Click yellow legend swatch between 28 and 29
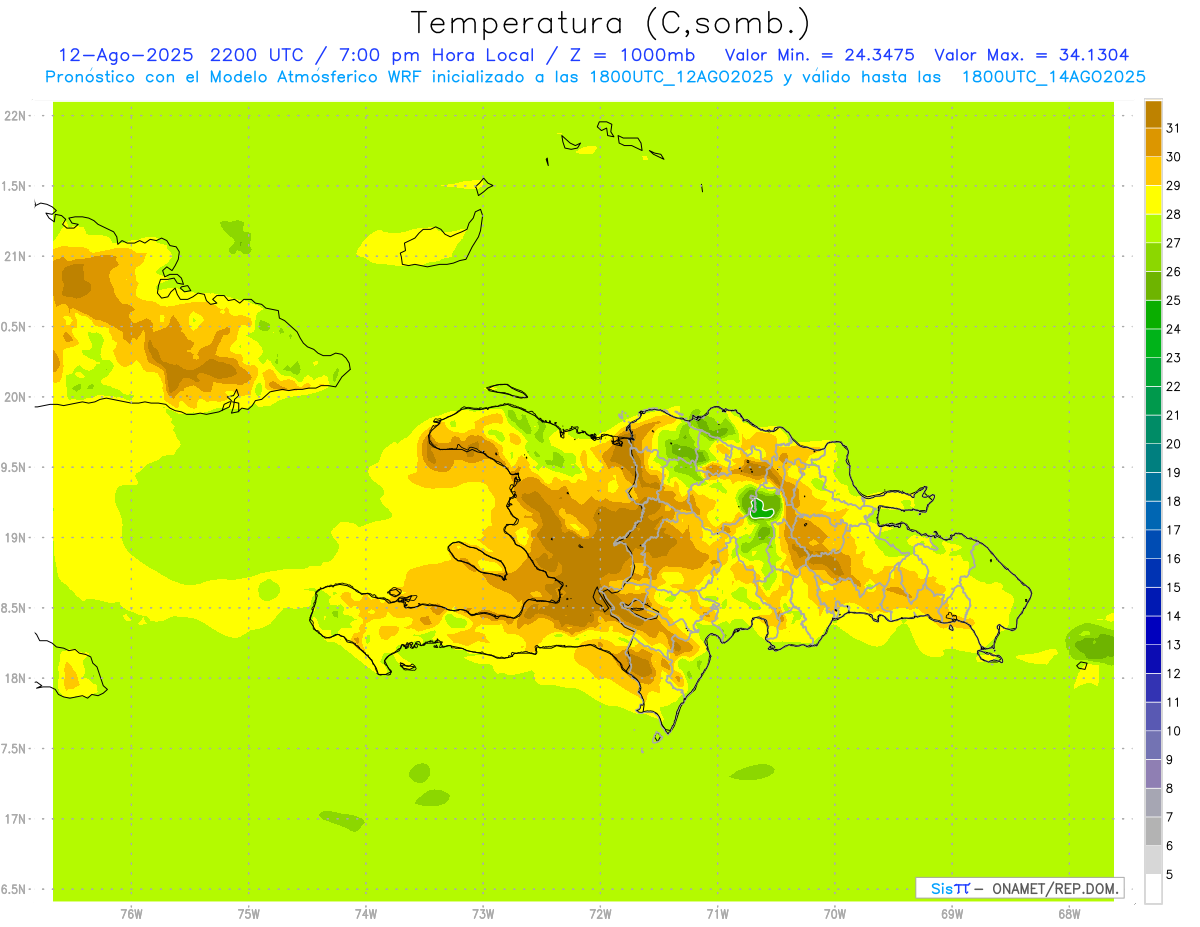This screenshot has height=927, width=1200. click(1153, 200)
